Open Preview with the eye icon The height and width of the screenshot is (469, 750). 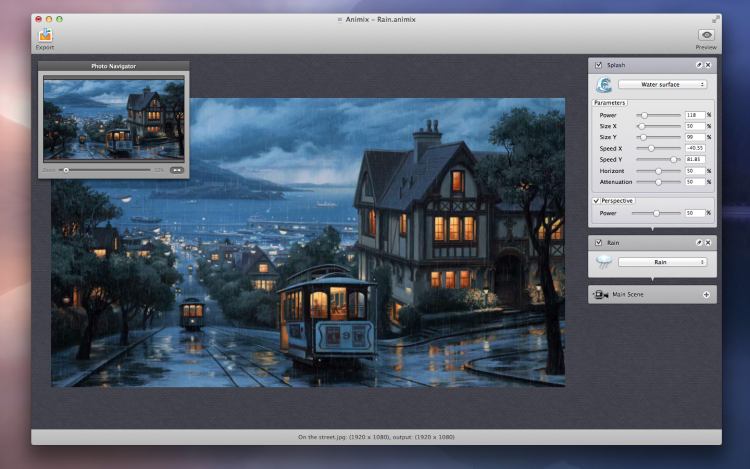point(706,35)
